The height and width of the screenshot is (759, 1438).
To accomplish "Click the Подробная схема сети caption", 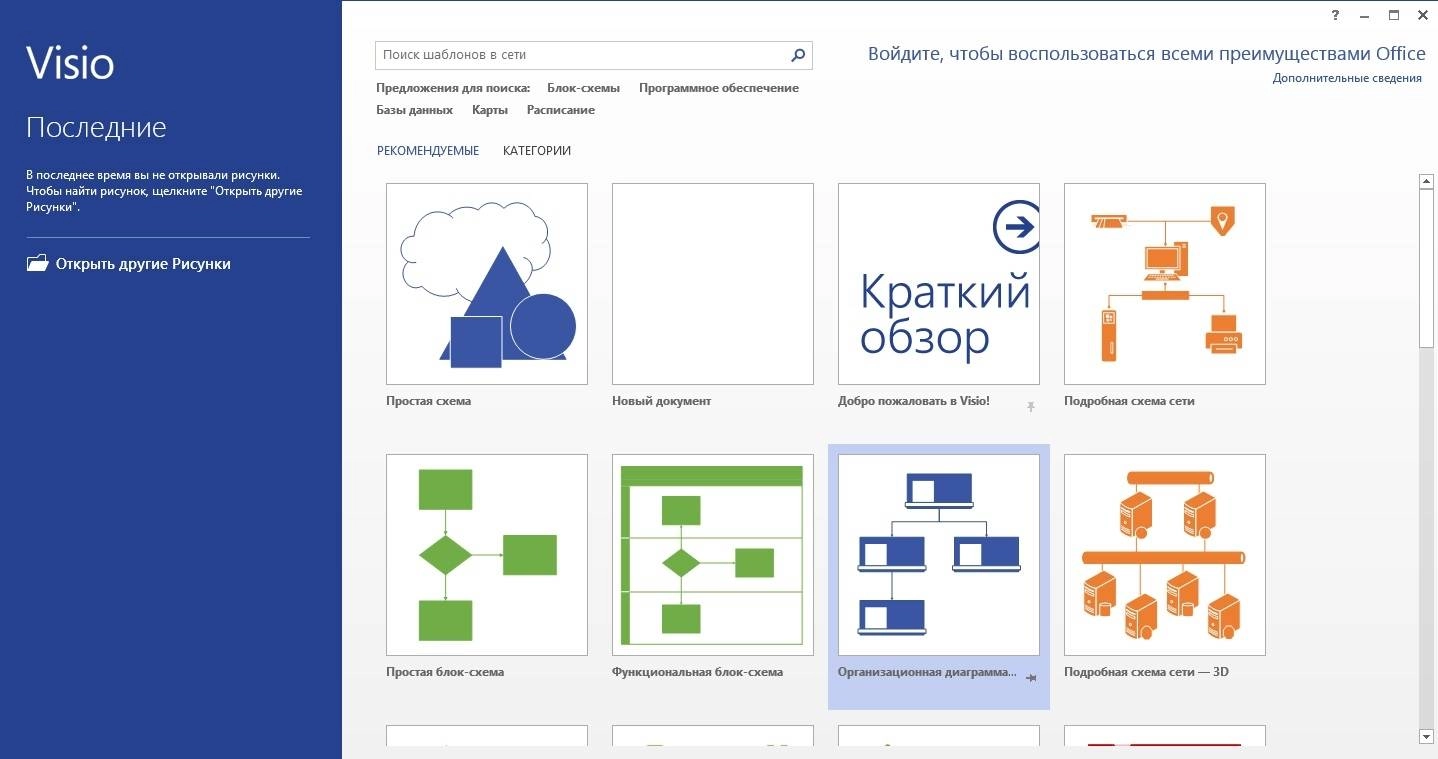I will coord(1129,401).
